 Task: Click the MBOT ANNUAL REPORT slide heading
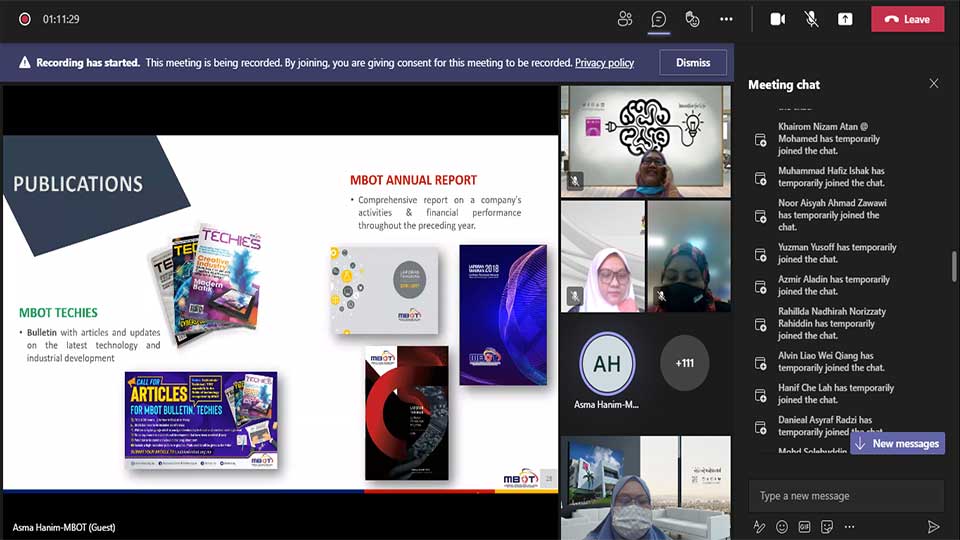click(x=413, y=180)
